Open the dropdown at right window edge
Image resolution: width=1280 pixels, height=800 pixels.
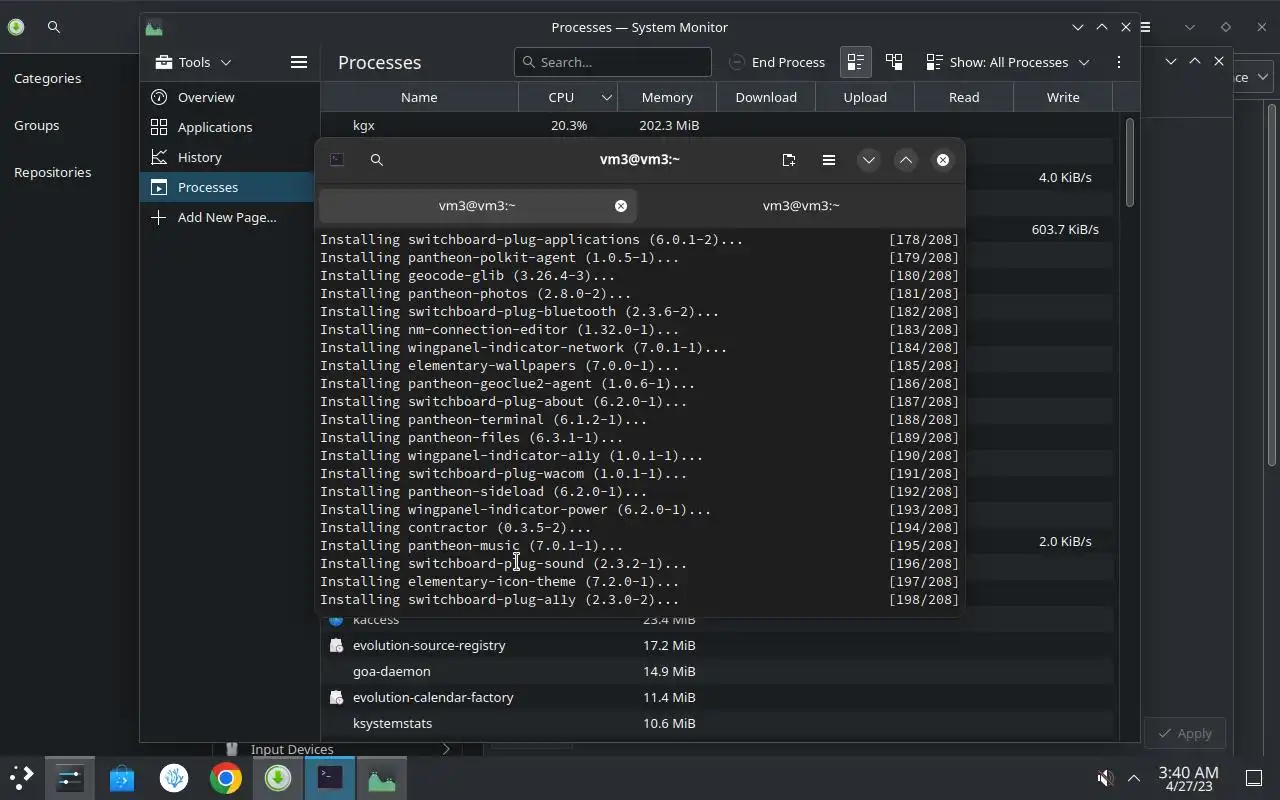pos(1255,77)
